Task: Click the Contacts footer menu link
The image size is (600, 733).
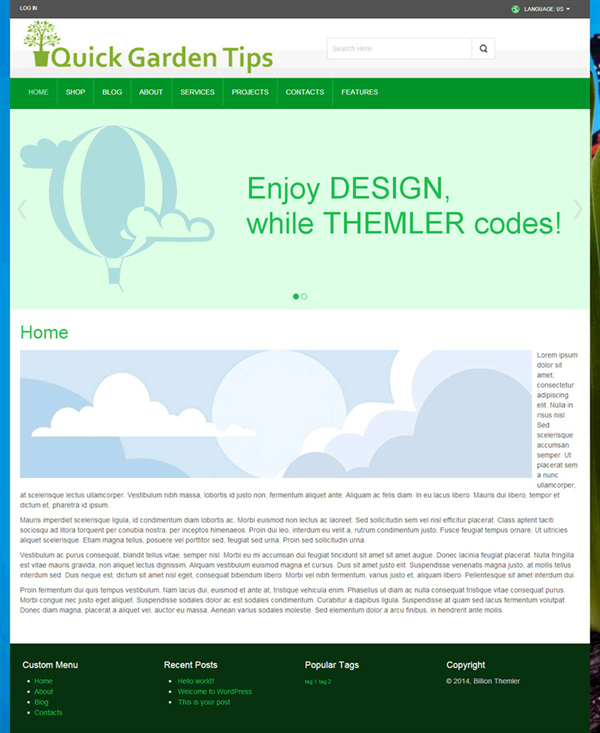Action: (48, 712)
